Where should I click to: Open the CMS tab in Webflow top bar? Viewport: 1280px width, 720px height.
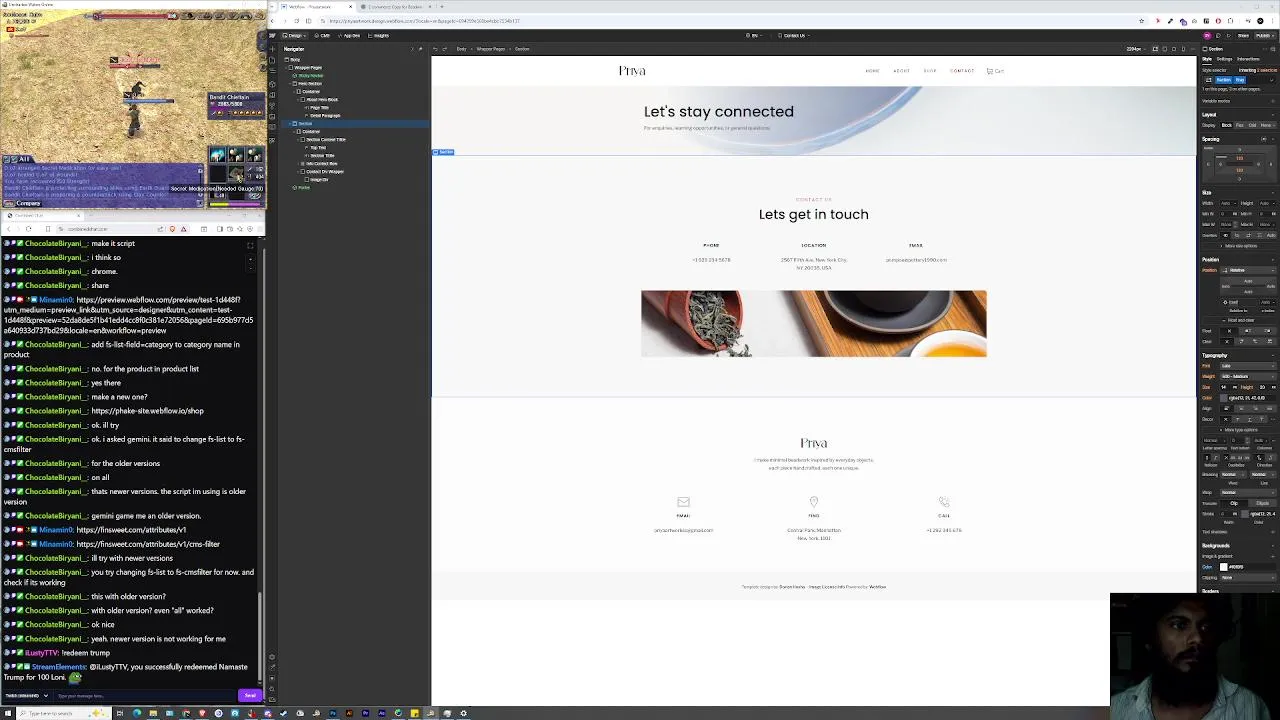coord(324,35)
